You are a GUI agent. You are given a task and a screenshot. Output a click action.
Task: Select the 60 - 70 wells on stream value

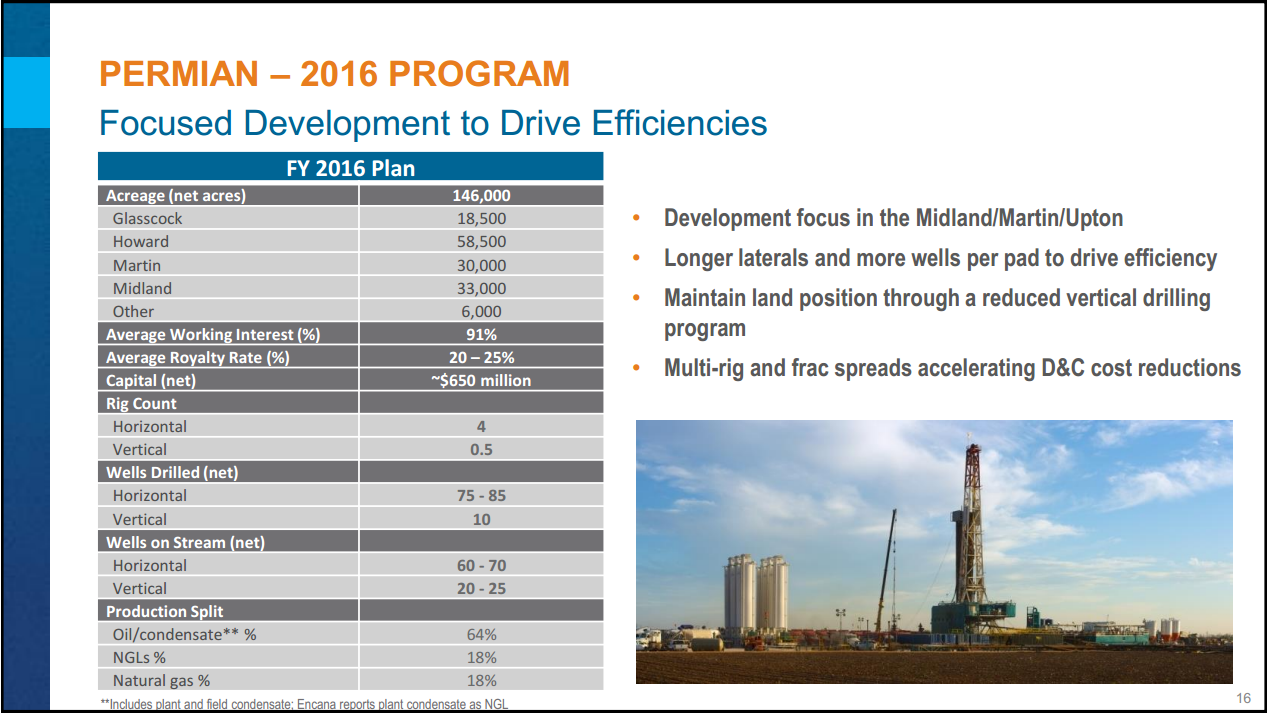(481, 565)
